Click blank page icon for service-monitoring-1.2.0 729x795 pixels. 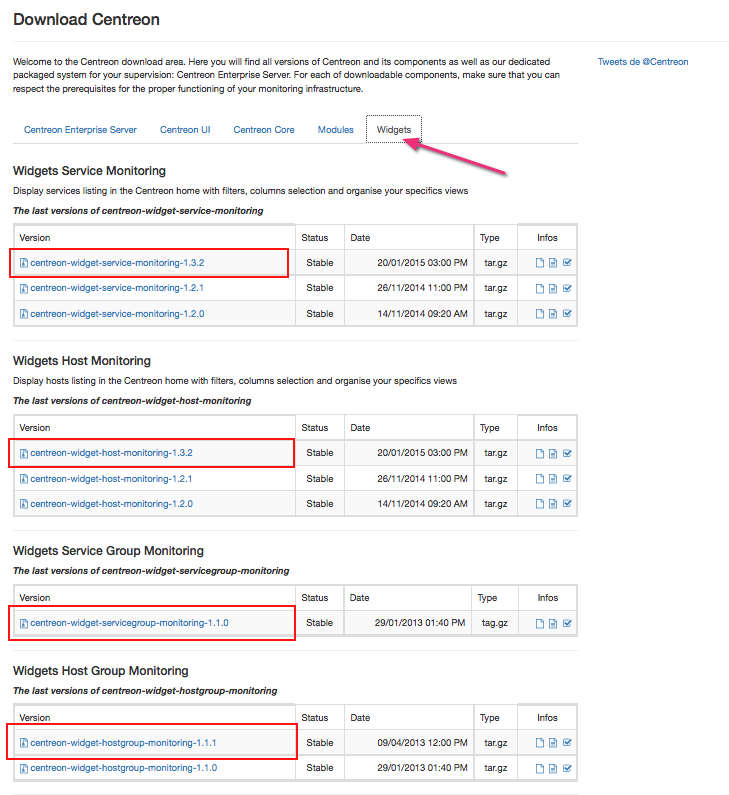click(539, 314)
